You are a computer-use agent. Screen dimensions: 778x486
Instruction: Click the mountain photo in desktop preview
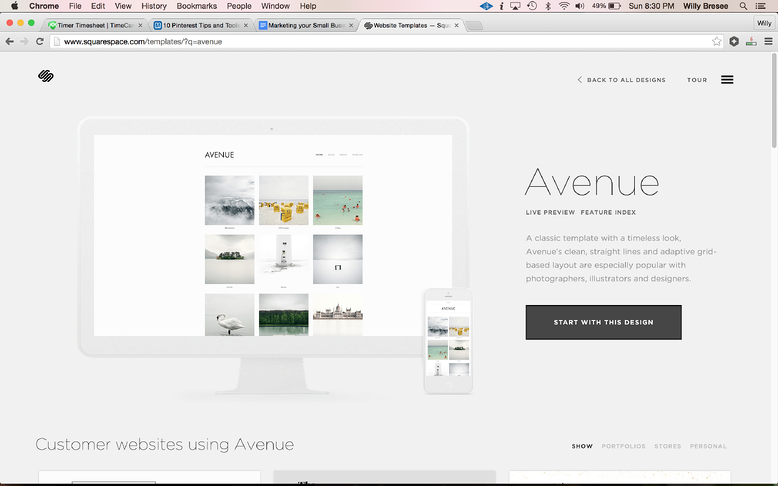click(229, 200)
